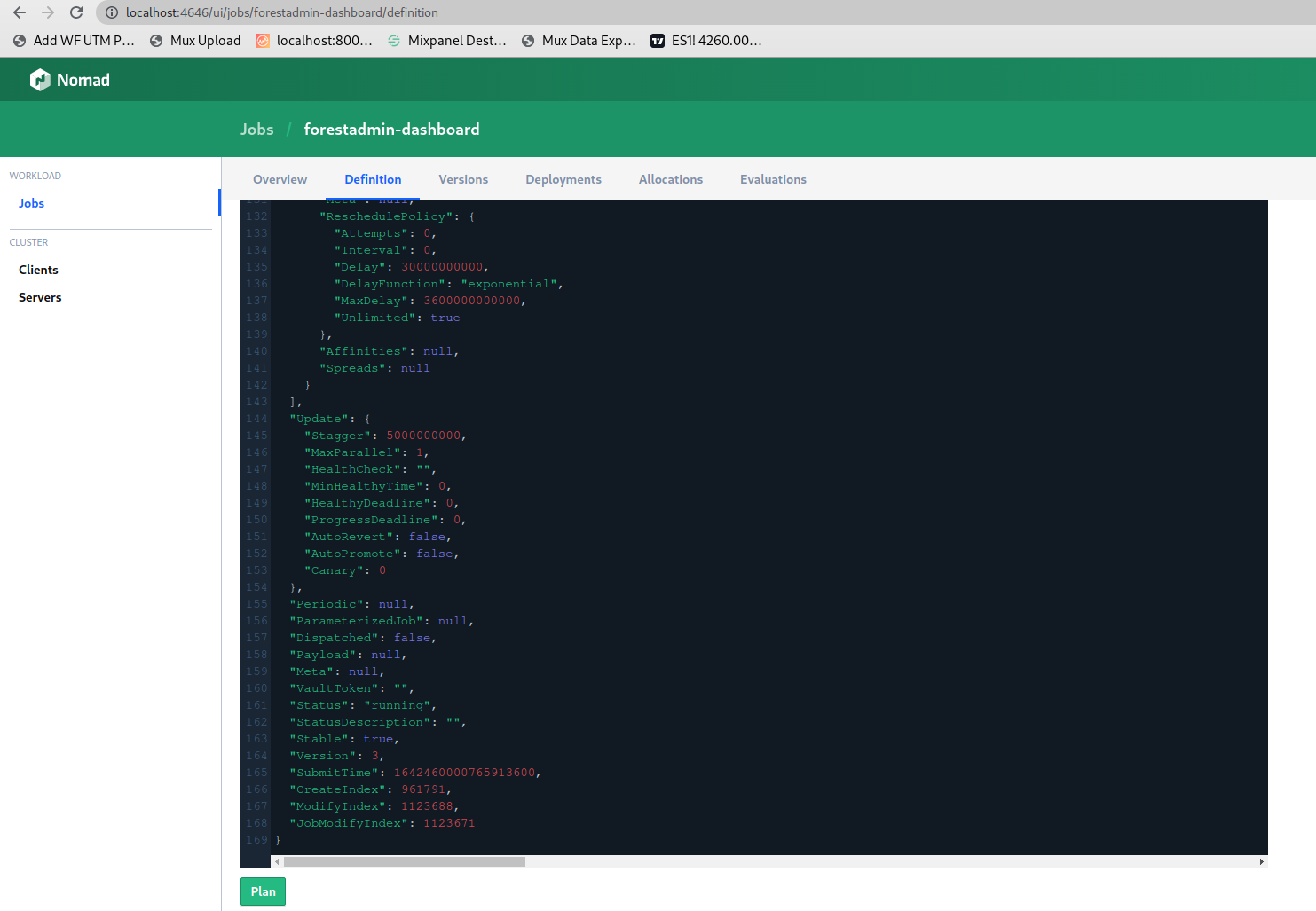Image resolution: width=1316 pixels, height=911 pixels.
Task: Open the Add WF UTM bookmark
Action: [x=74, y=41]
